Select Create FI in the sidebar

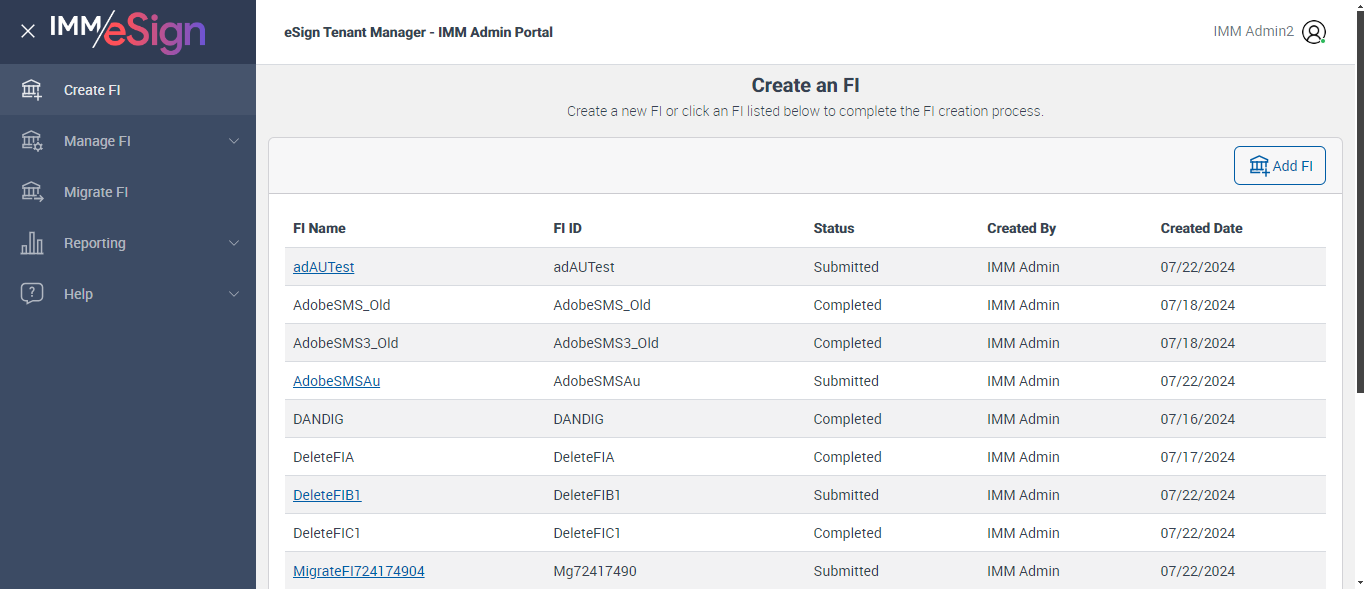coord(92,90)
